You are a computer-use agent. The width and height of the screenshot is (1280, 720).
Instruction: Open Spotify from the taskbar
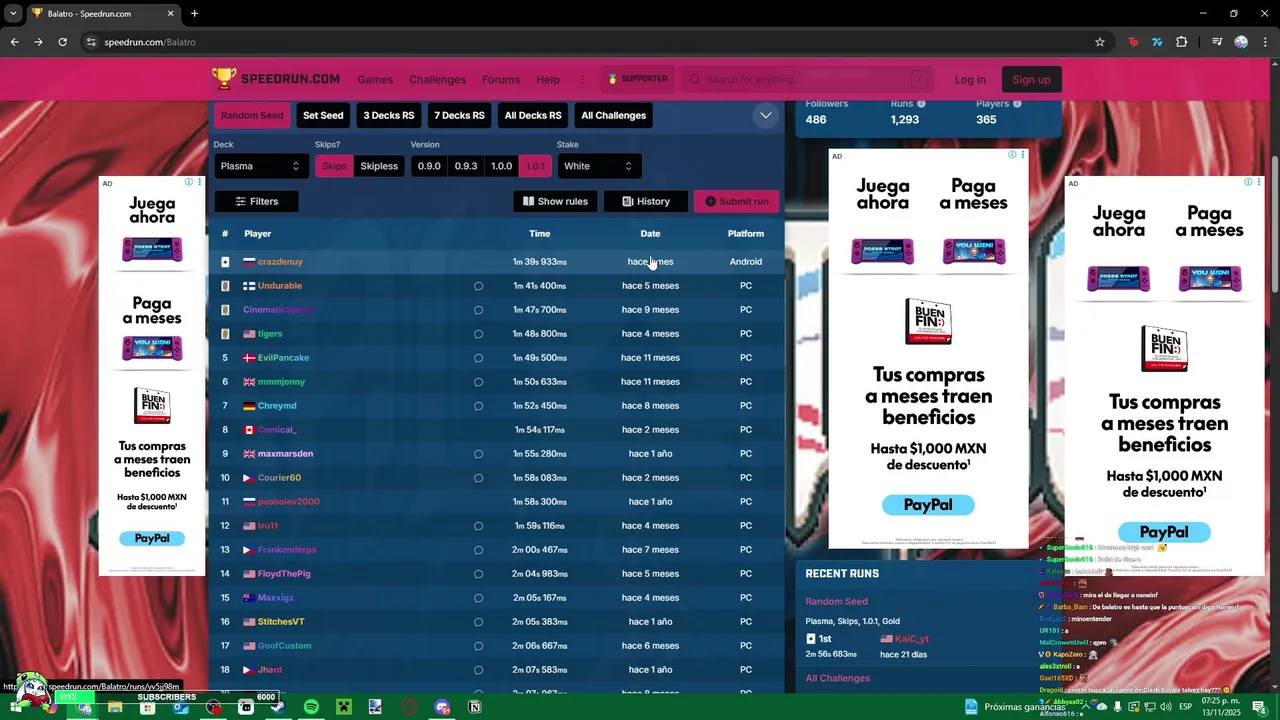click(311, 707)
